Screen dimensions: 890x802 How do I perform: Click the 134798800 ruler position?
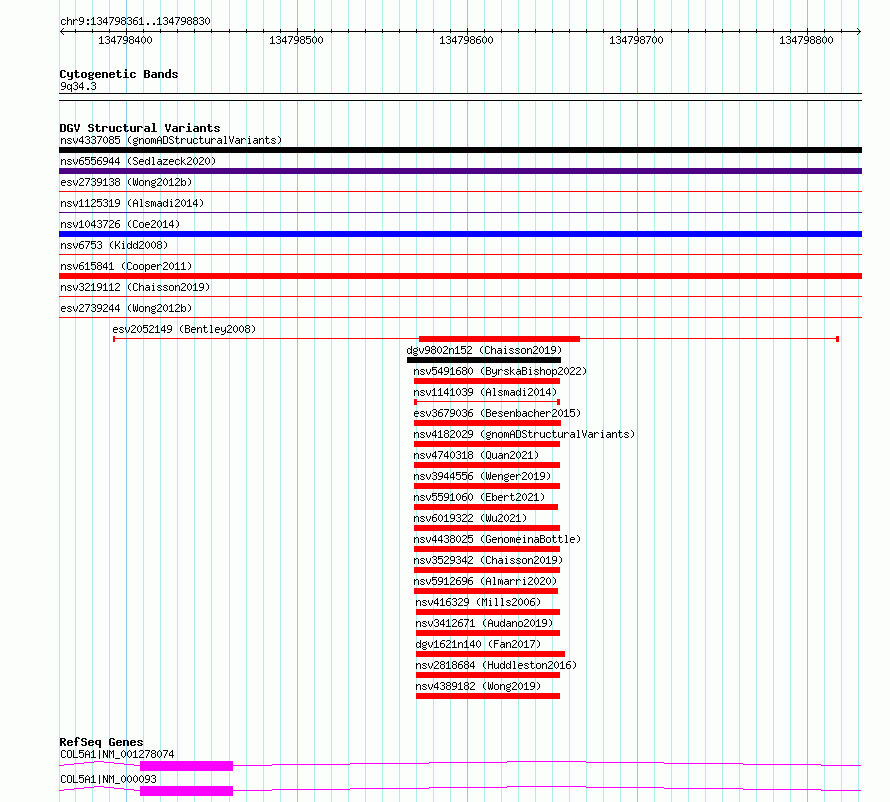(806, 40)
